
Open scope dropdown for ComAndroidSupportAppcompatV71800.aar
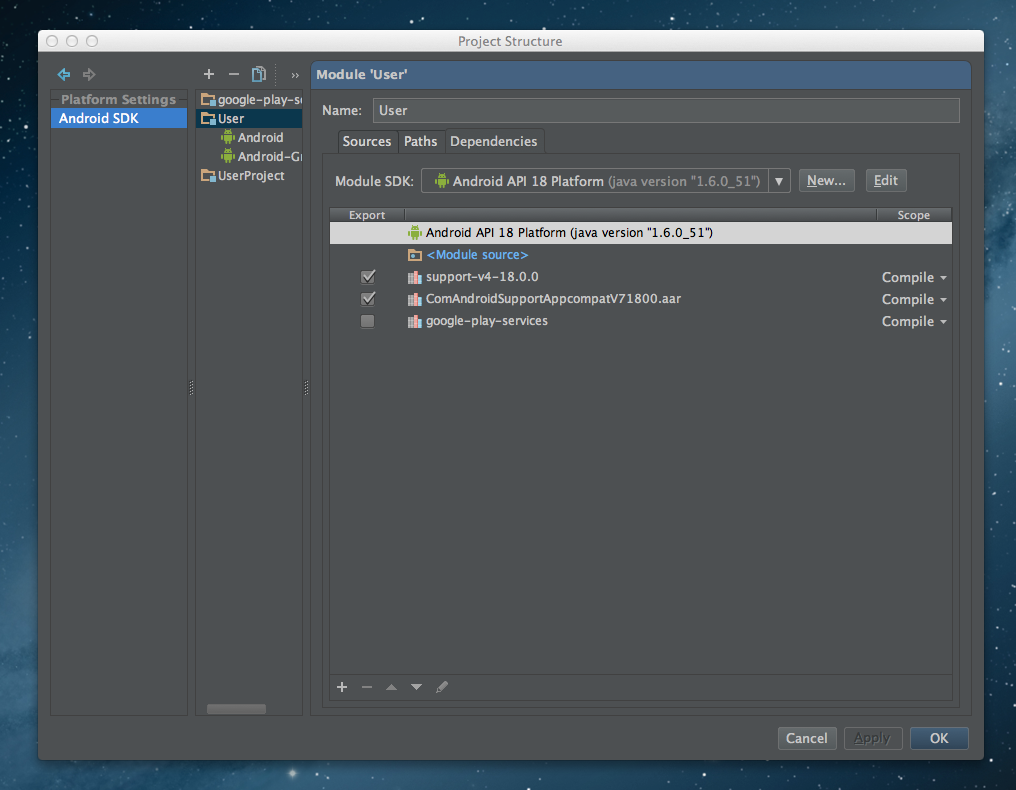coord(914,299)
